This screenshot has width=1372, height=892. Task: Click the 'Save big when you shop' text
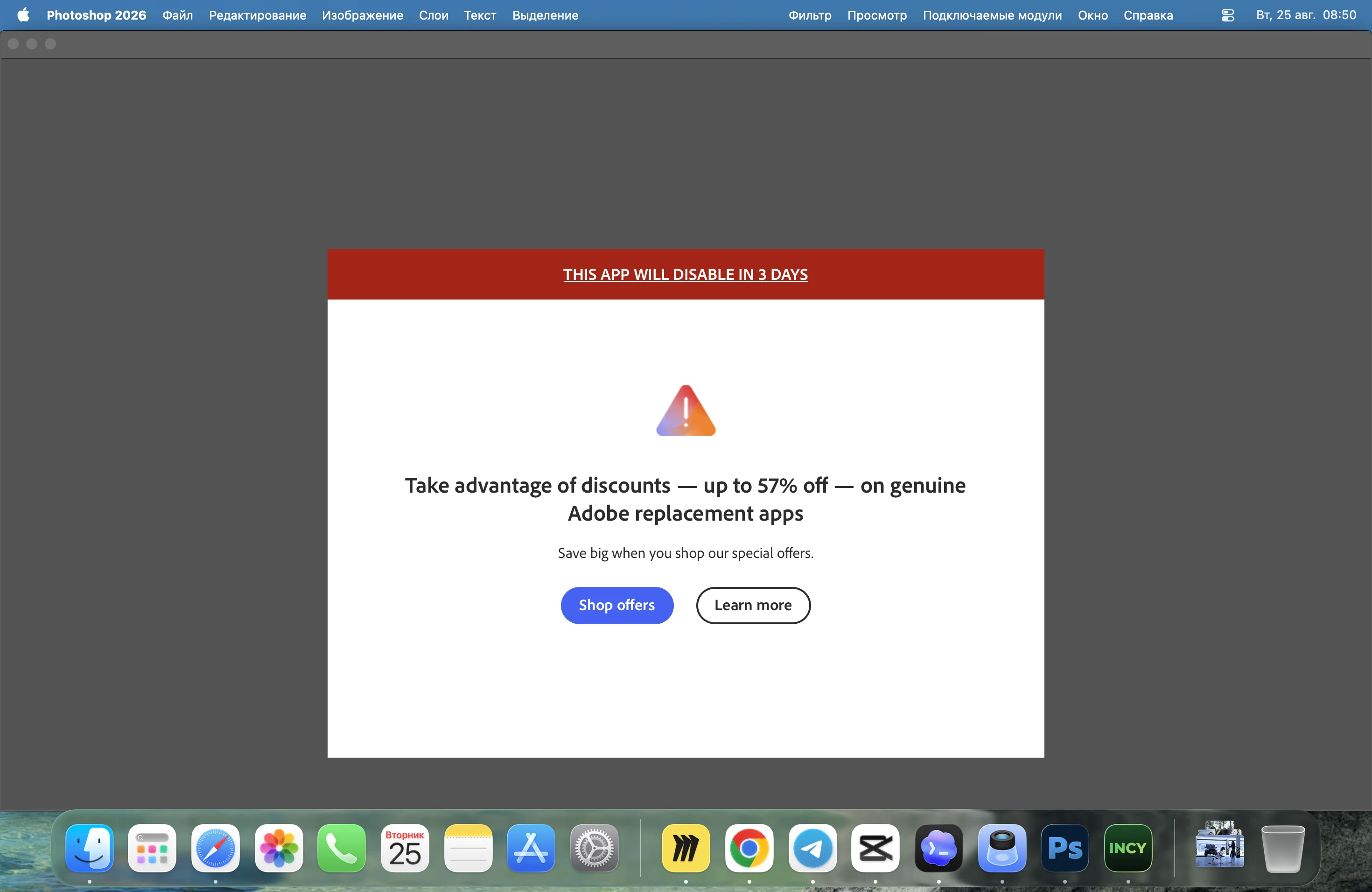tap(686, 553)
